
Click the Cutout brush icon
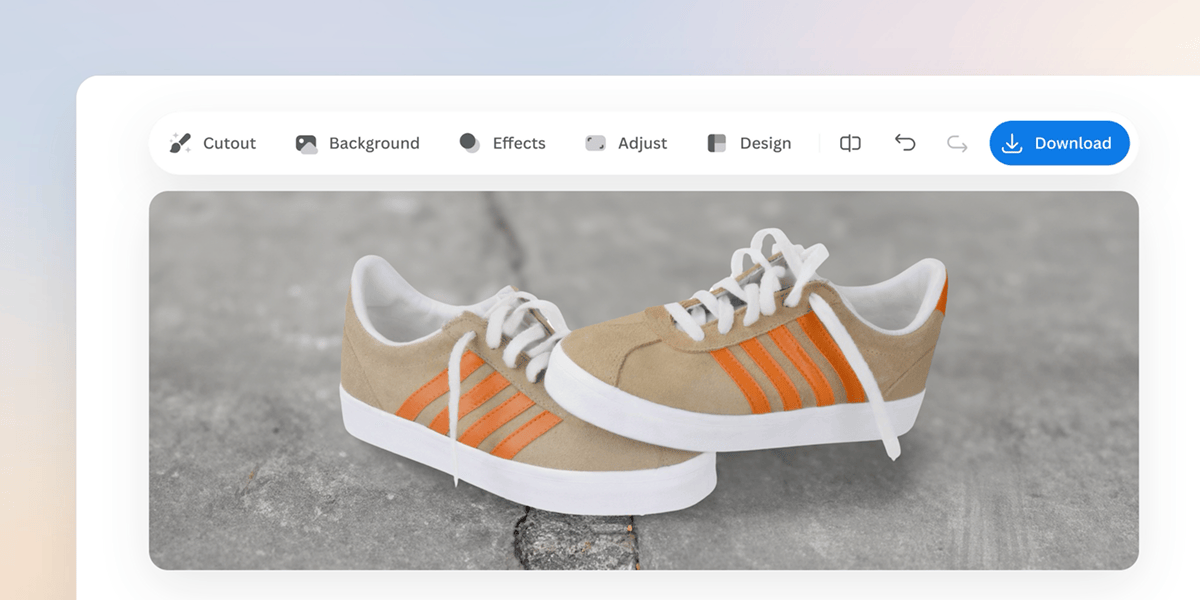tap(180, 143)
